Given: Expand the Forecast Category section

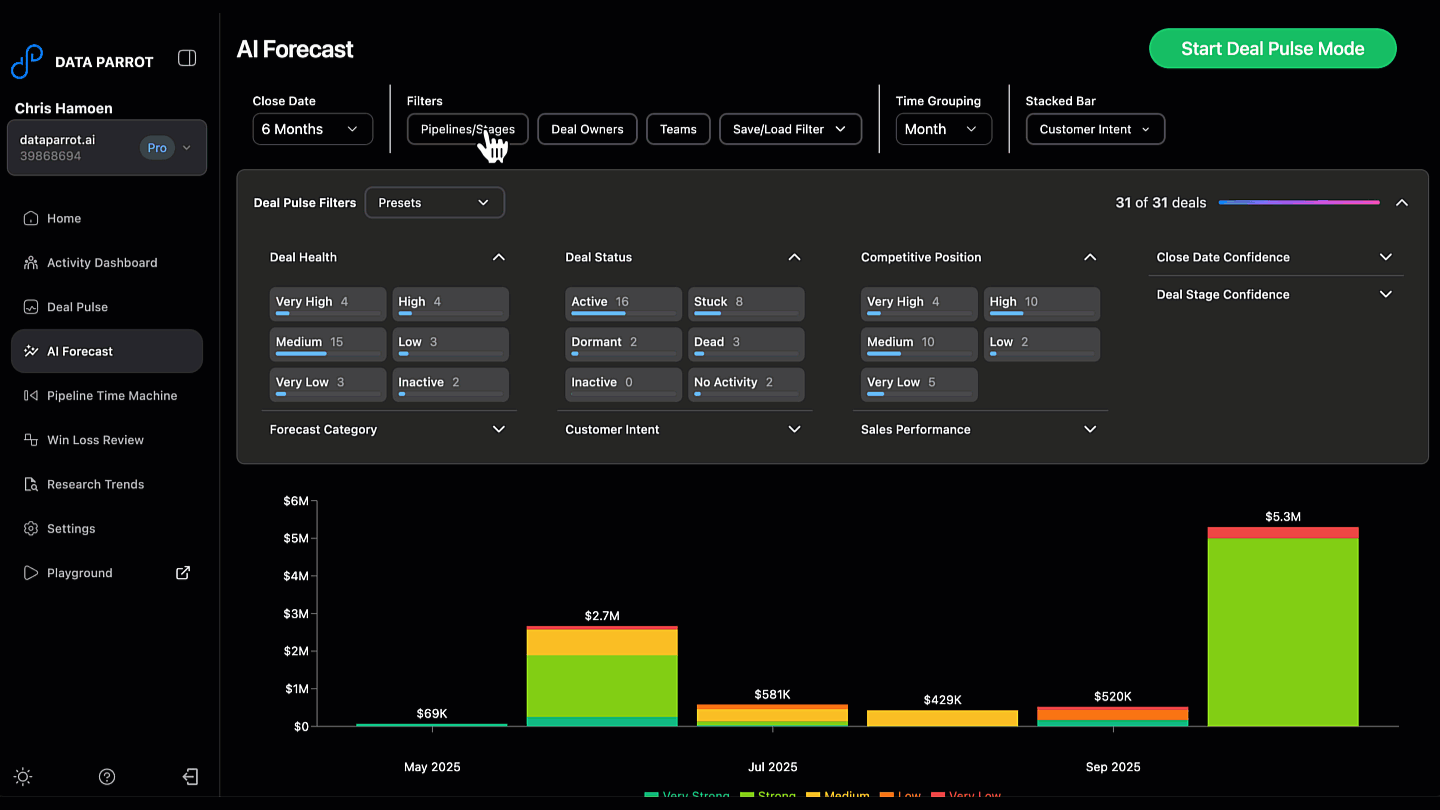Looking at the screenshot, I should tap(388, 429).
